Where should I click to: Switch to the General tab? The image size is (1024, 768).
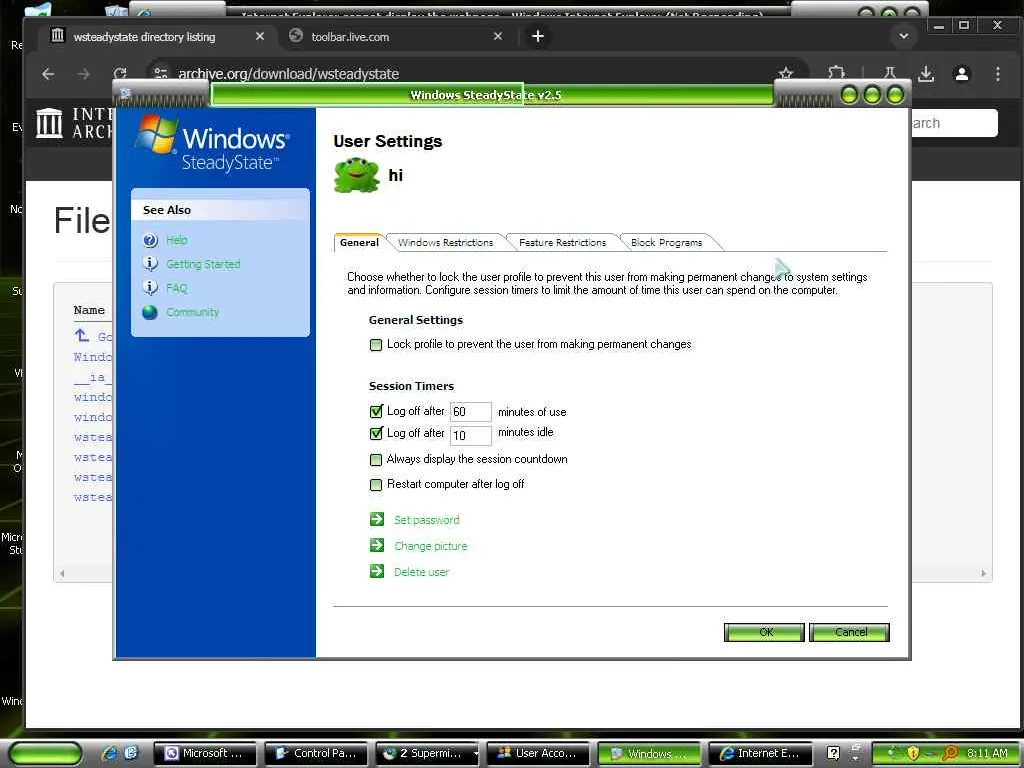[x=359, y=242]
